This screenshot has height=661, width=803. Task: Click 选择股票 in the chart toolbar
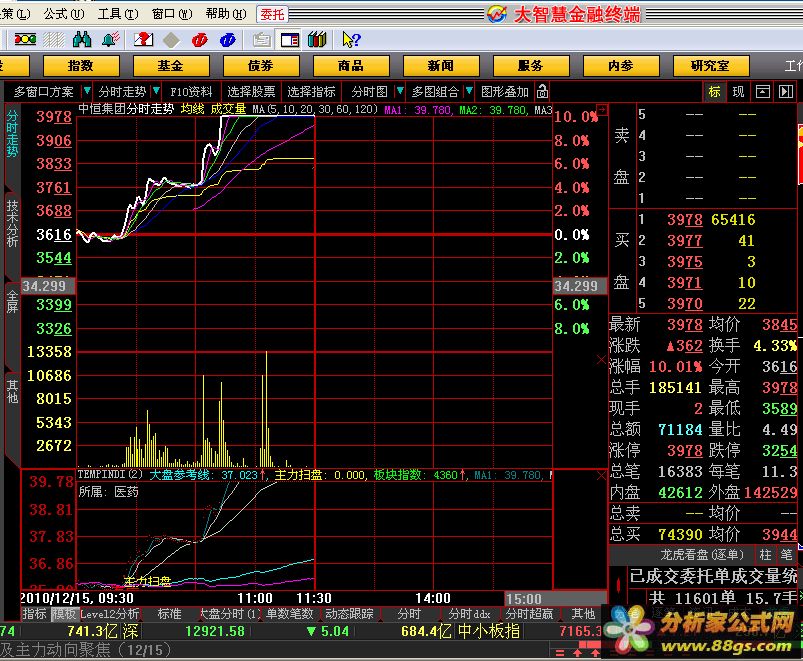coord(251,92)
